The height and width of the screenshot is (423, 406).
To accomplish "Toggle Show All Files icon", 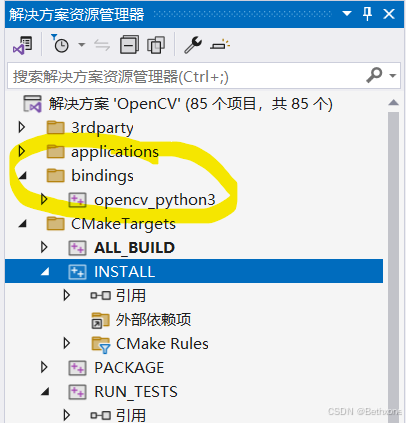I will click(x=156, y=45).
